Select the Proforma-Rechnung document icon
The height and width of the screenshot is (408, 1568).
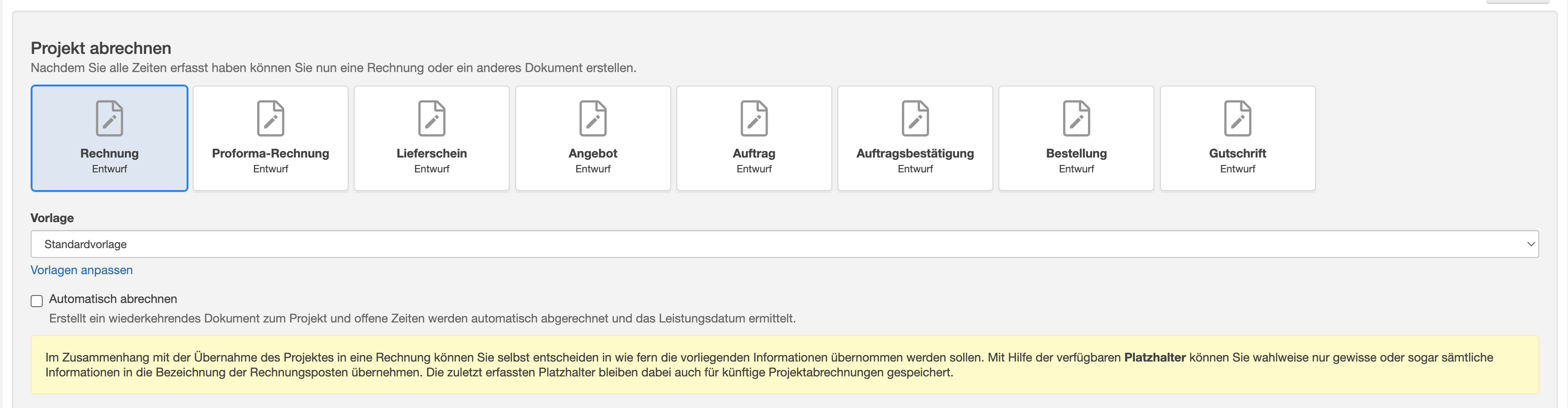click(270, 118)
